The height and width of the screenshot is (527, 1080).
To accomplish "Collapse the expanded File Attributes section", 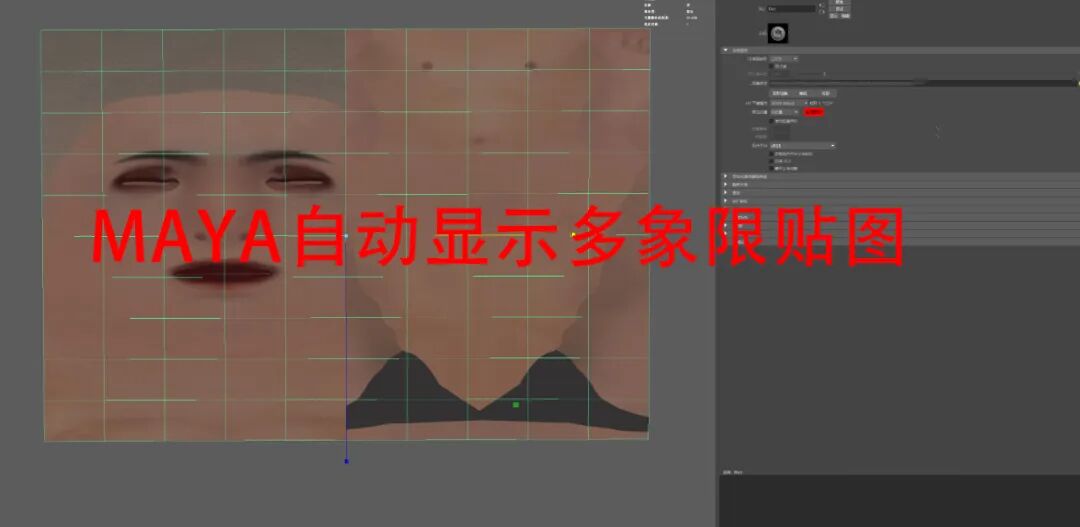I will (x=725, y=50).
